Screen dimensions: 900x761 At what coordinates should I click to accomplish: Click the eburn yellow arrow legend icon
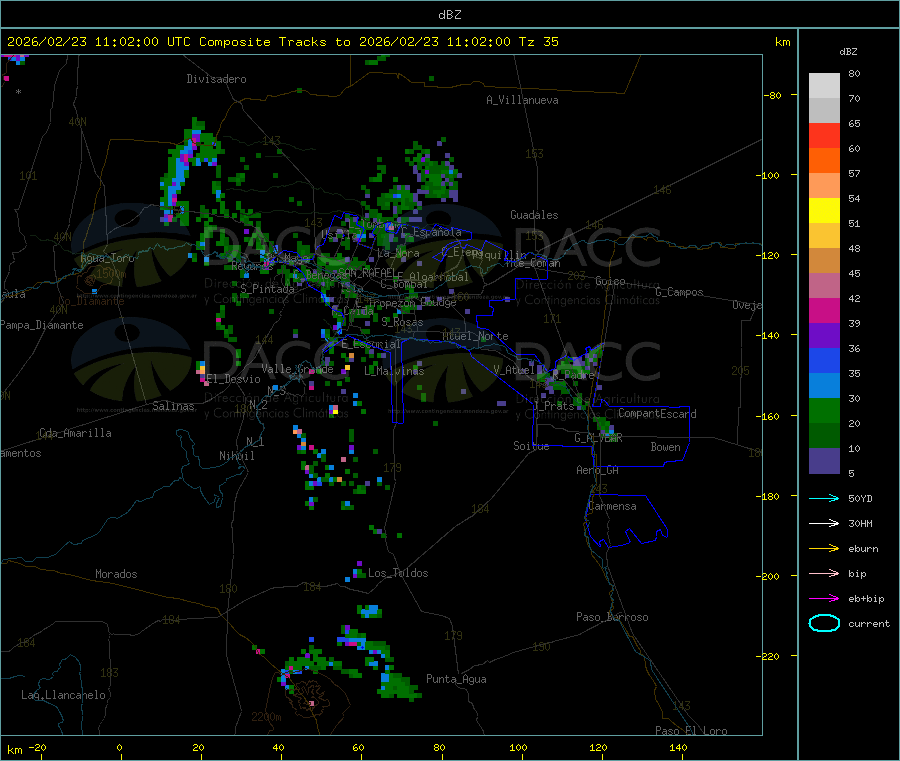click(x=824, y=549)
